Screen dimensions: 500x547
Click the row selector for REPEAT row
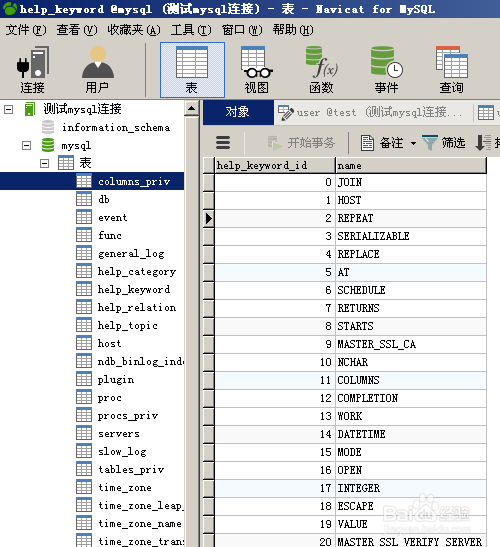pyautogui.click(x=209, y=218)
